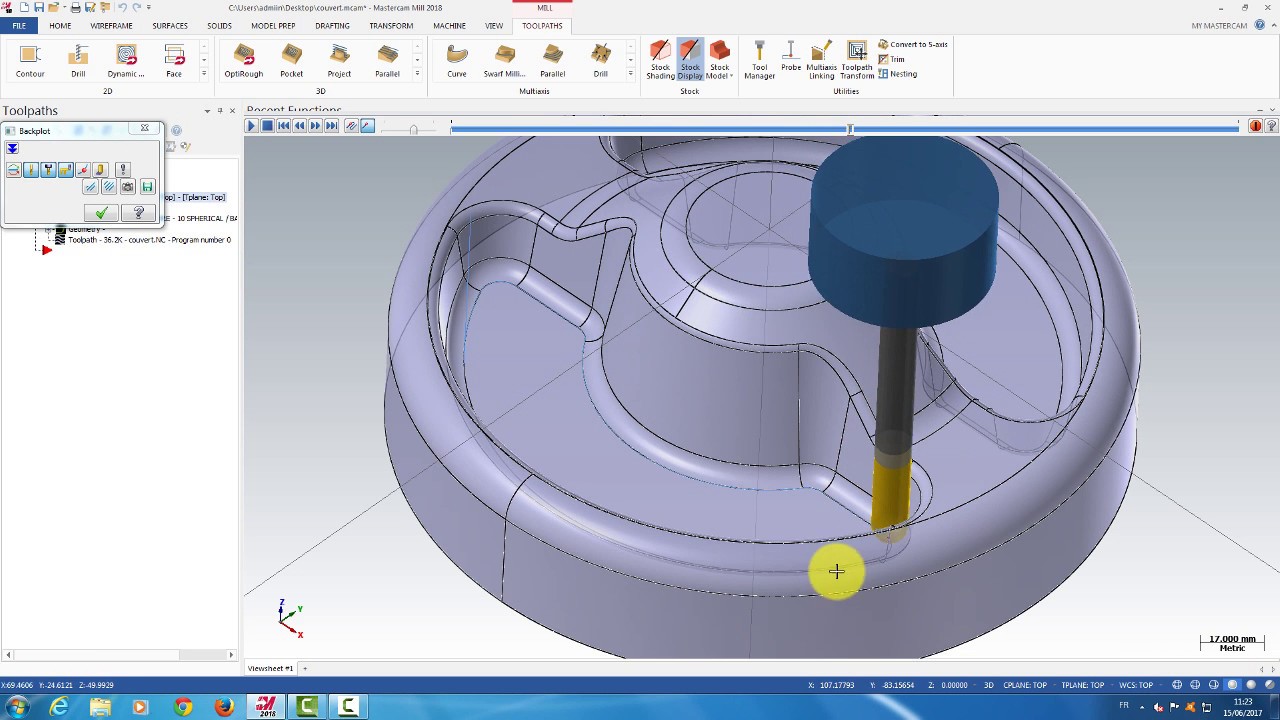Expand the 3D toolpaths gallery
The image size is (1280, 720).
coord(417,73)
